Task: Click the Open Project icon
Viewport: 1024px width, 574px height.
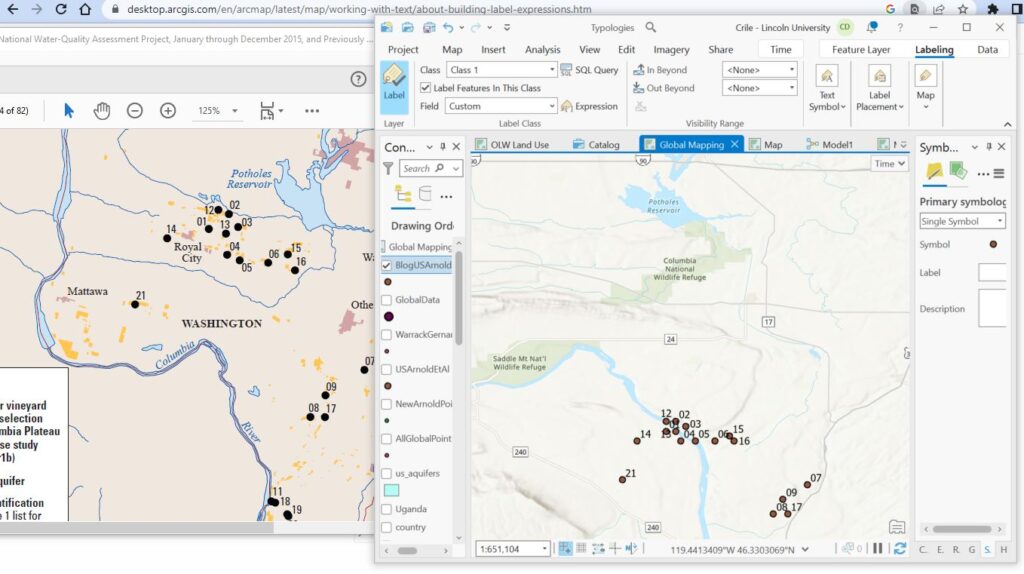Action: pos(408,27)
